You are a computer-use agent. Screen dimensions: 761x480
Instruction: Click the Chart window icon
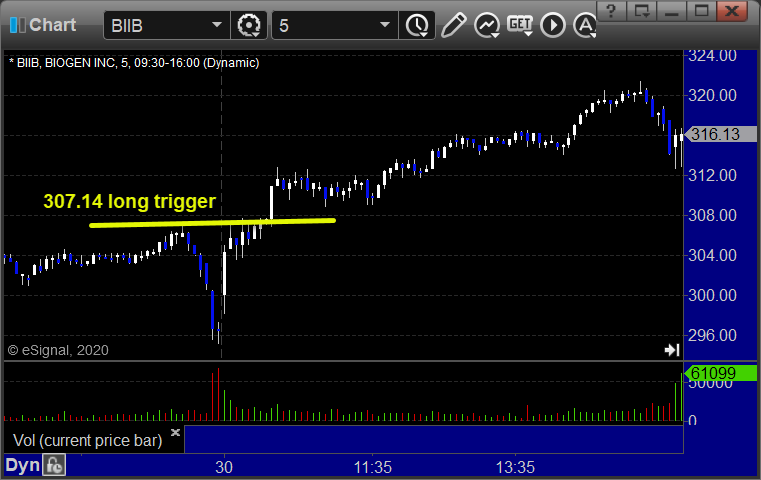point(17,25)
